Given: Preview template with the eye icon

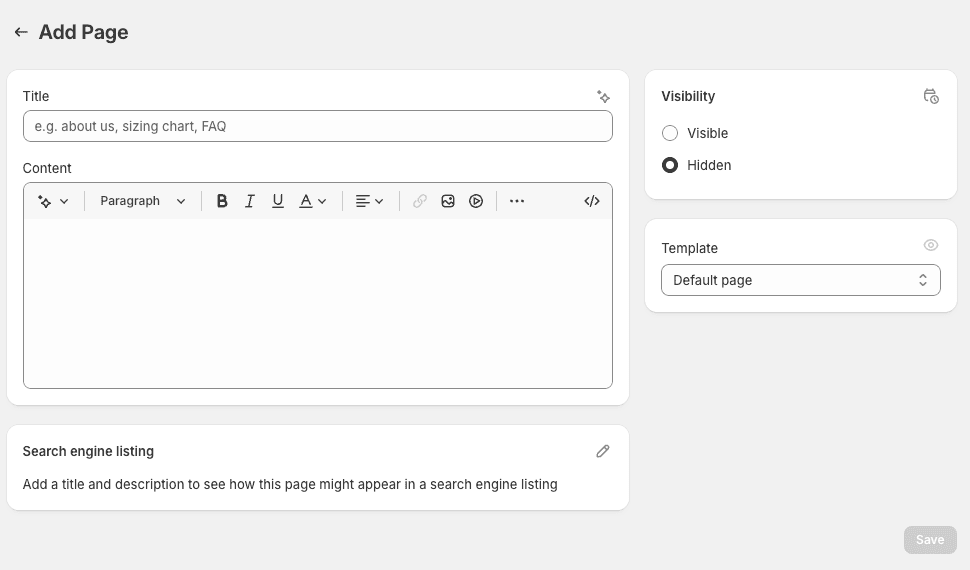Looking at the screenshot, I should click(x=931, y=245).
